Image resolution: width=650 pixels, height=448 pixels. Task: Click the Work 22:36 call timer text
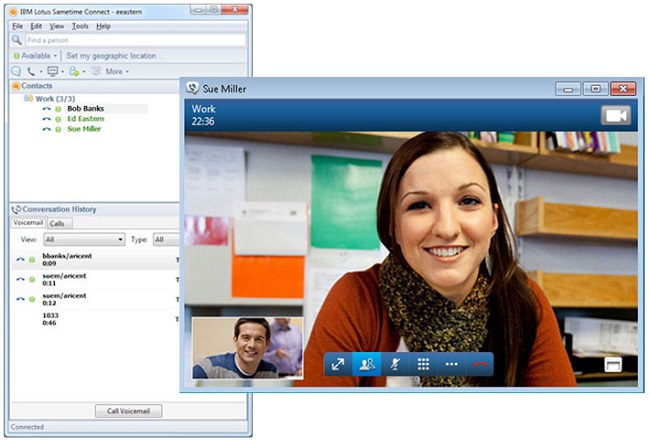(203, 115)
